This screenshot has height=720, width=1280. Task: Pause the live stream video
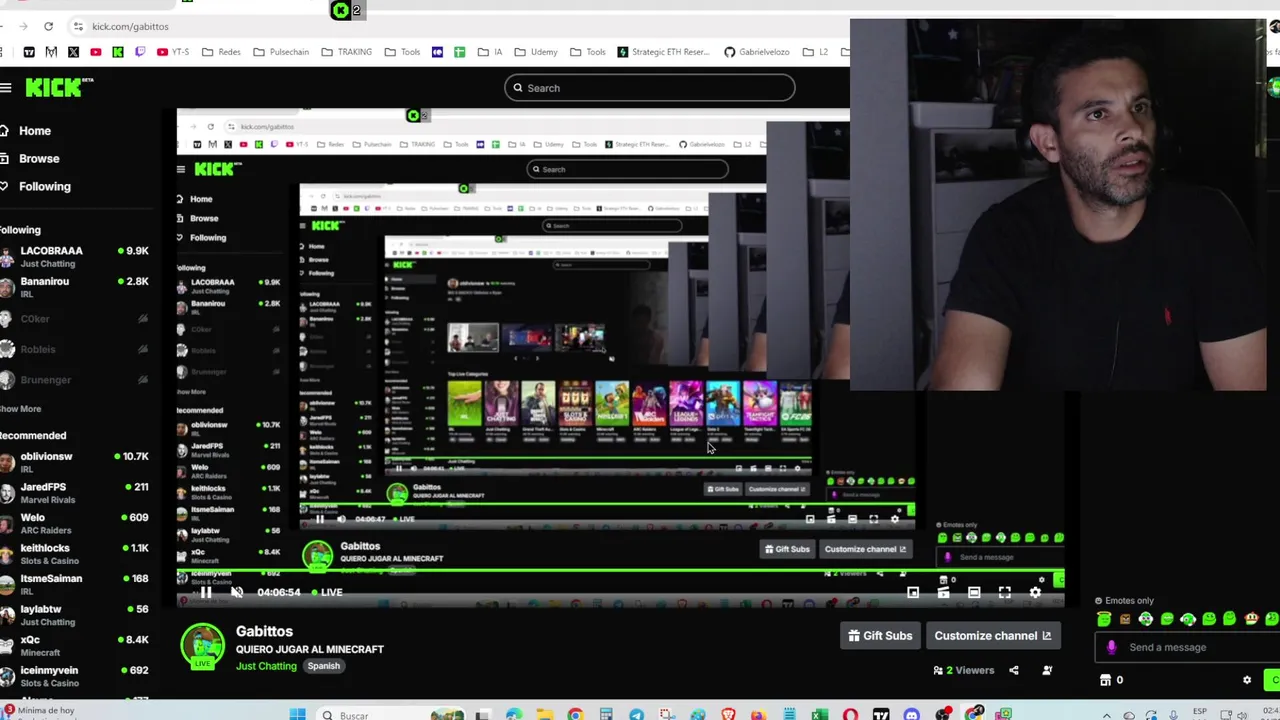tap(205, 592)
